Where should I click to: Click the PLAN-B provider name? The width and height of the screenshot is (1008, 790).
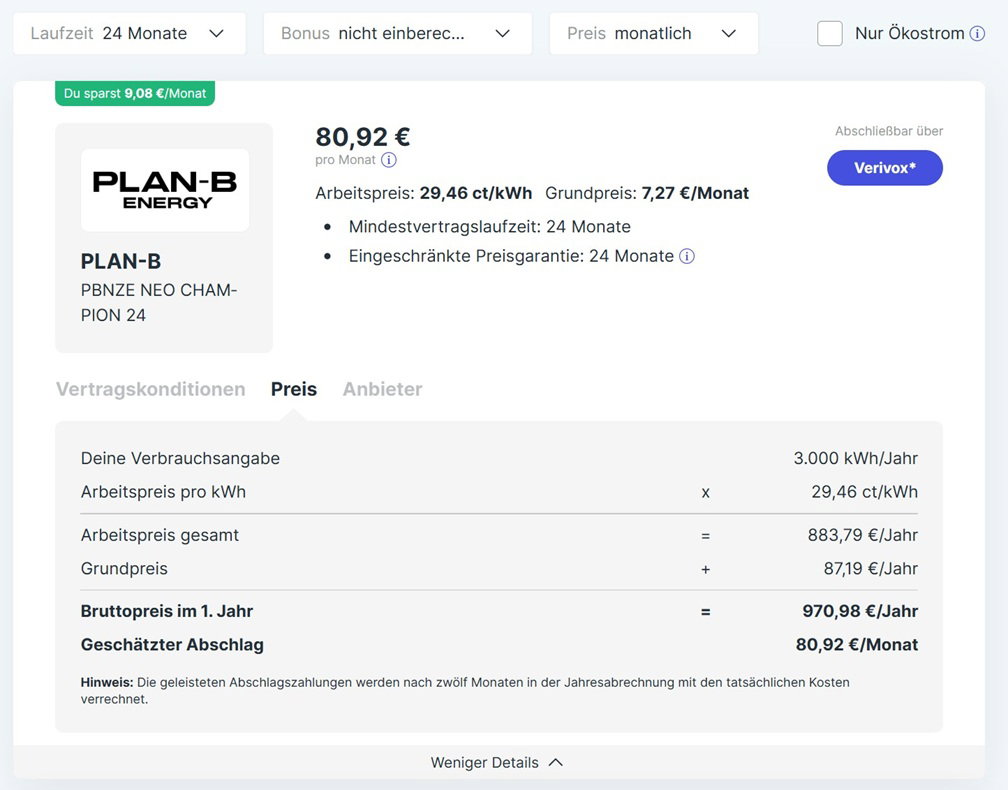coord(121,262)
